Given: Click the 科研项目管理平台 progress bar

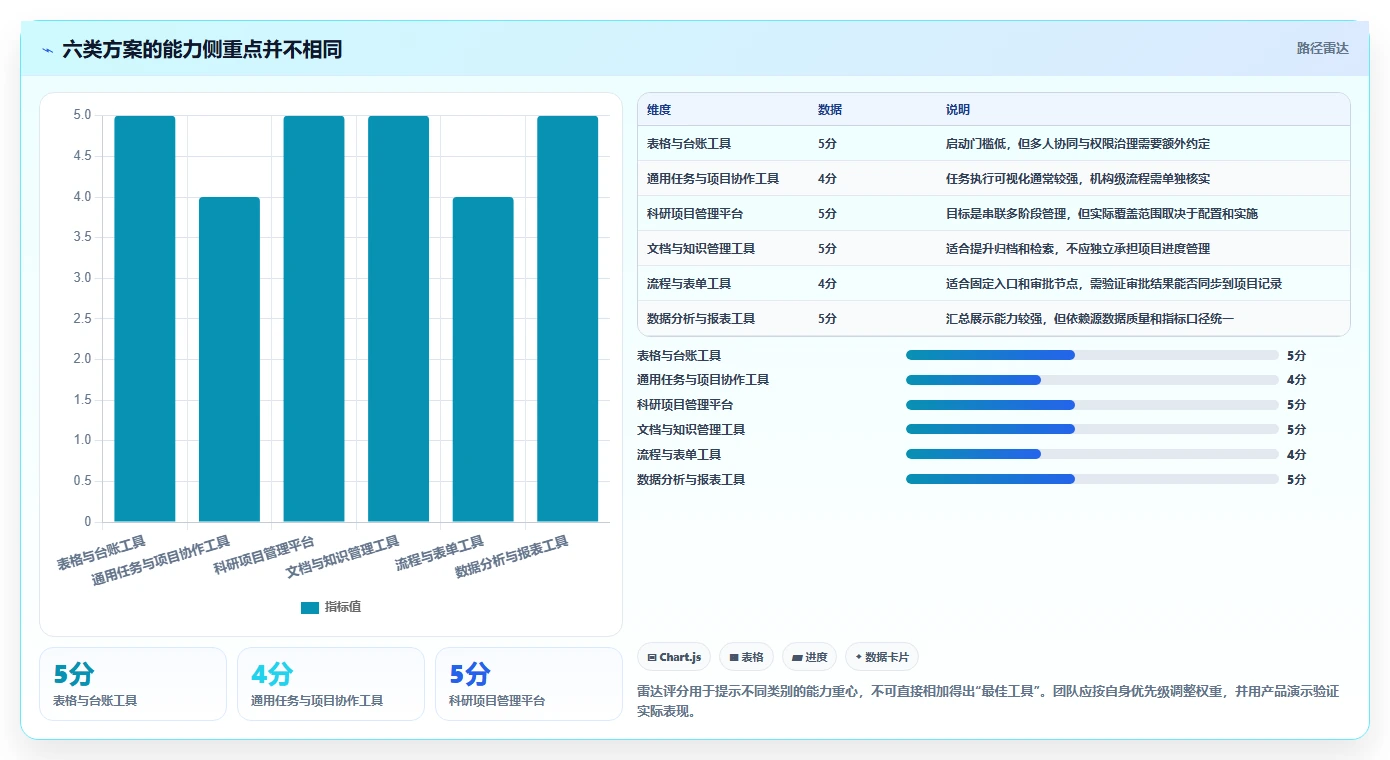Looking at the screenshot, I should (1092, 405).
